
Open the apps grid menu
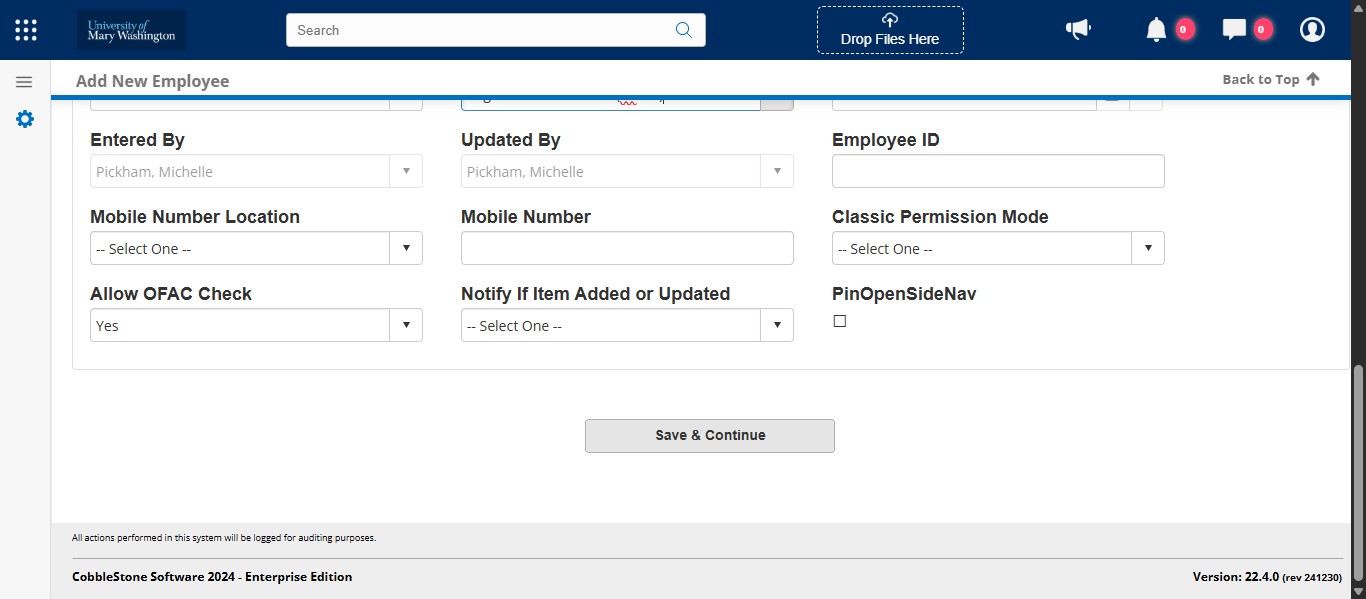coord(26,30)
